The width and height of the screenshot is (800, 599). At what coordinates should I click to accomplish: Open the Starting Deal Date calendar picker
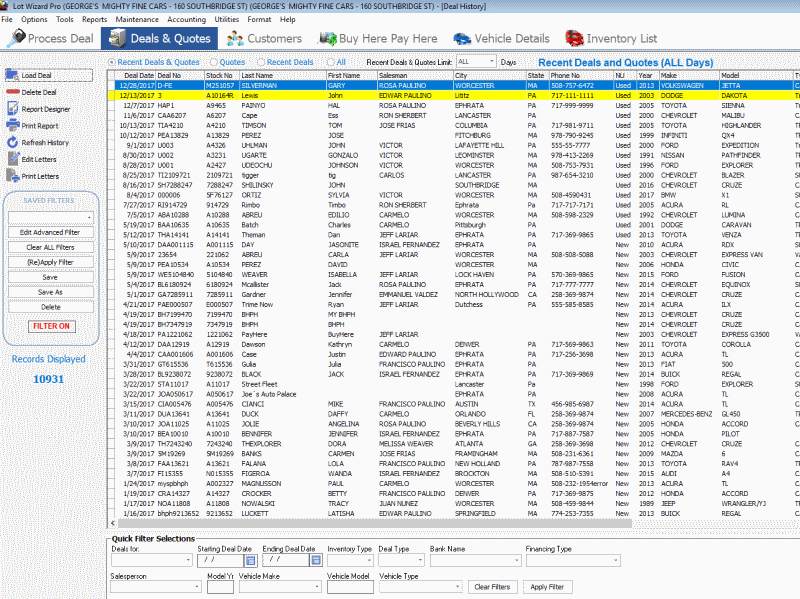click(250, 560)
